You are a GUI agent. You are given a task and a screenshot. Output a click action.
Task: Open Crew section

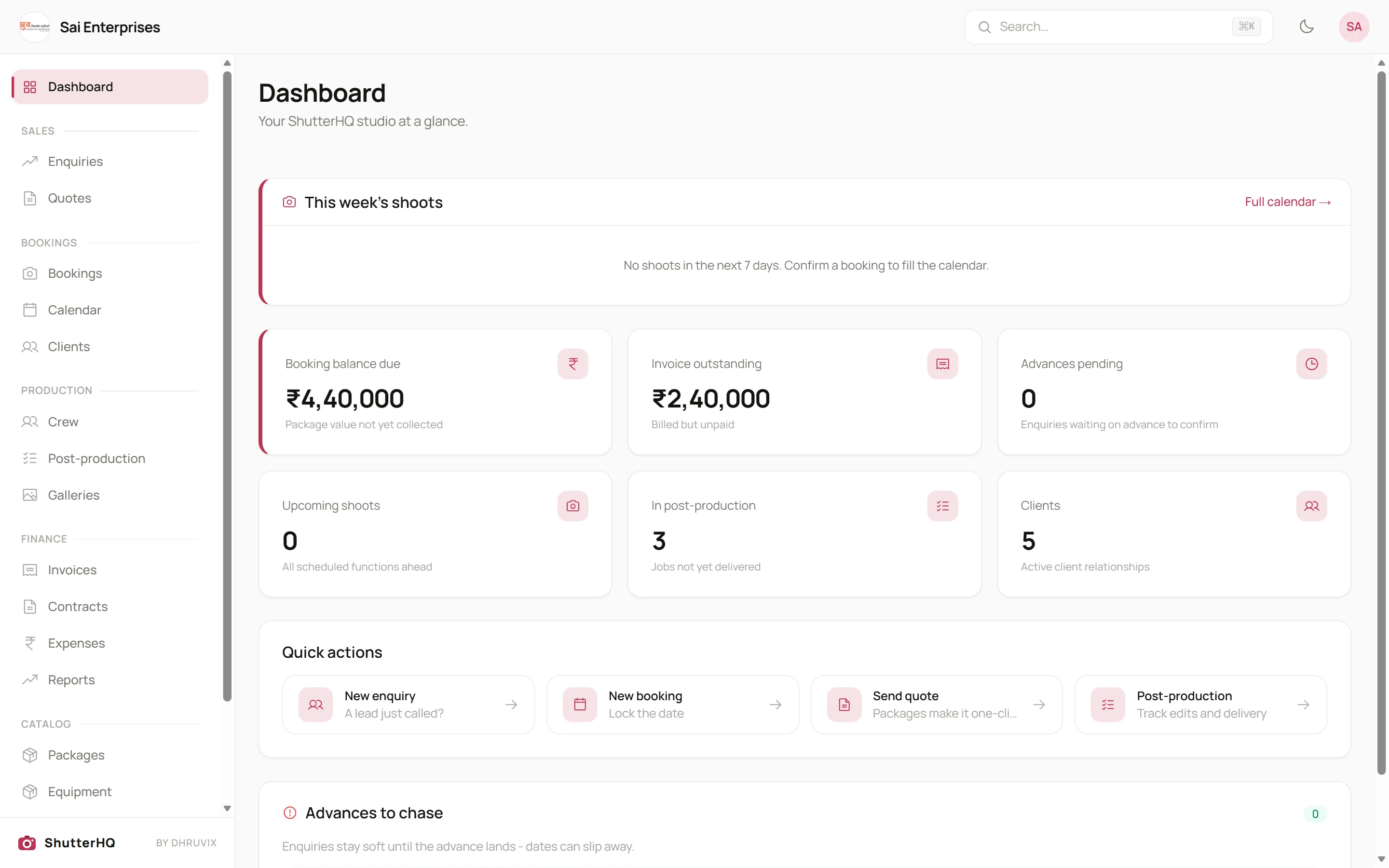(109, 422)
